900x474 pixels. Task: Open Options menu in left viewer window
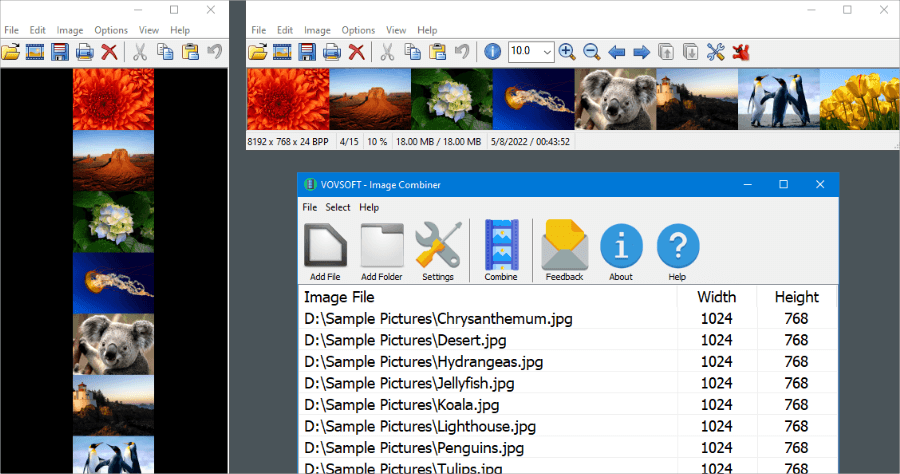click(x=111, y=30)
